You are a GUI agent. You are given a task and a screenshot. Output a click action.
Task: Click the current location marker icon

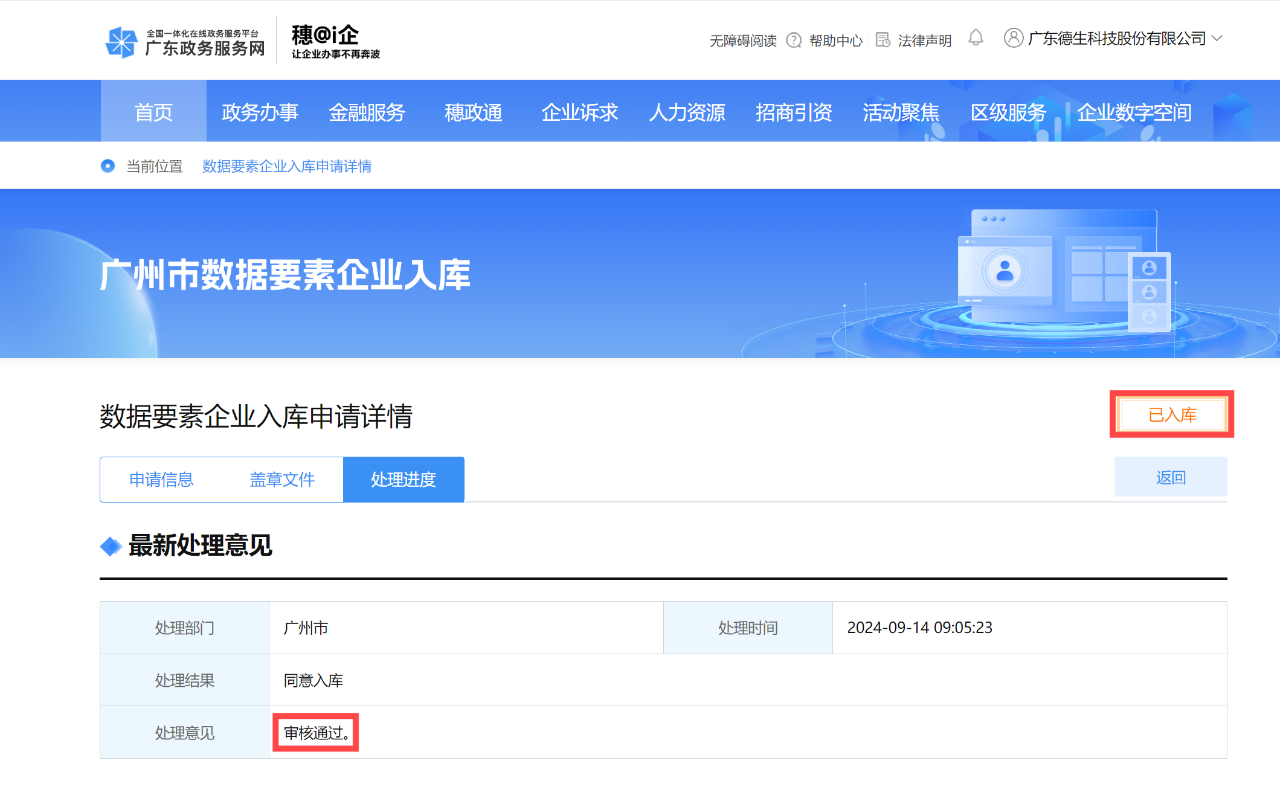click(108, 166)
